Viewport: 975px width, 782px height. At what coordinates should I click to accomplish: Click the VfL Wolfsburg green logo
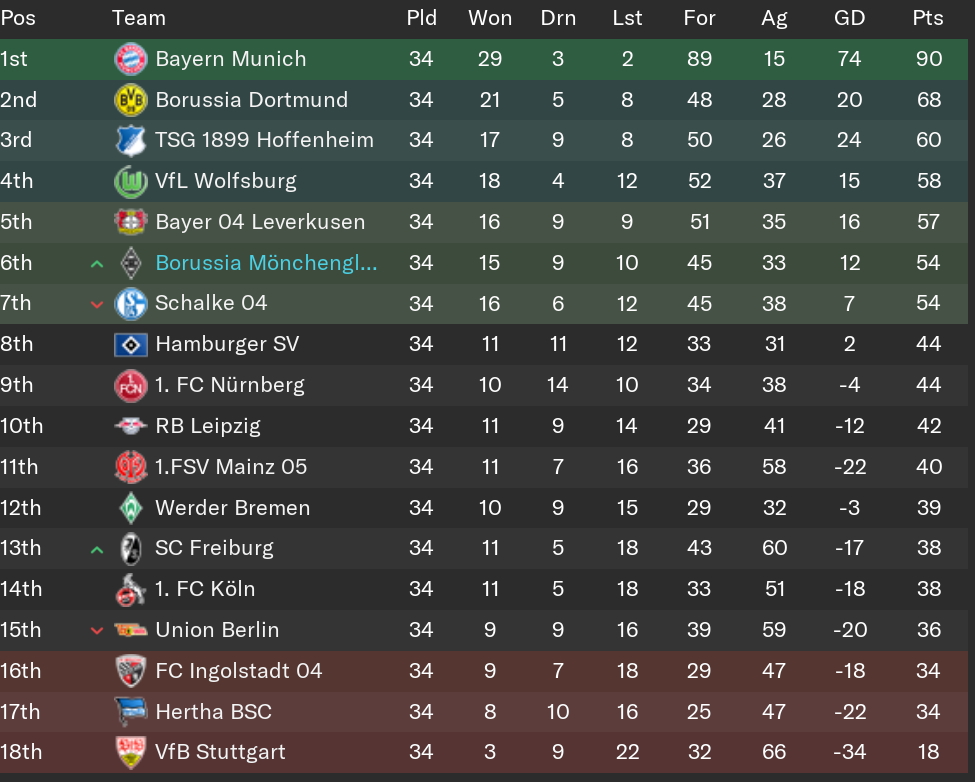coord(131,182)
